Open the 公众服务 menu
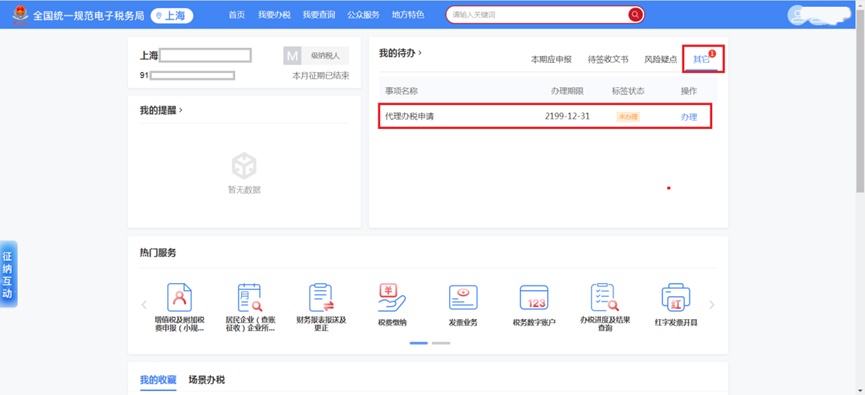 (364, 15)
